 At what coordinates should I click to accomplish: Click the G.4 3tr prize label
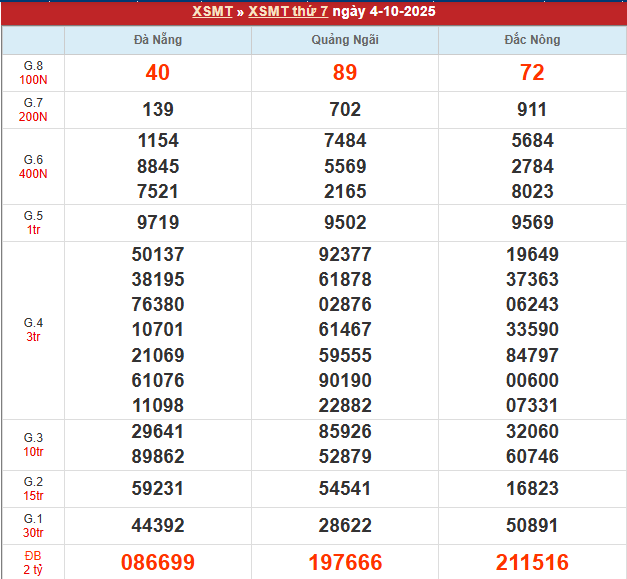pyautogui.click(x=33, y=330)
